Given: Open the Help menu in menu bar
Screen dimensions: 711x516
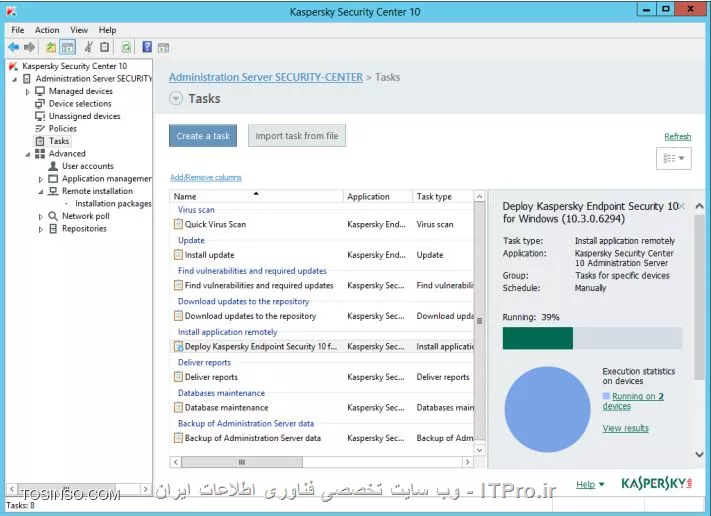Looking at the screenshot, I should 107,30.
